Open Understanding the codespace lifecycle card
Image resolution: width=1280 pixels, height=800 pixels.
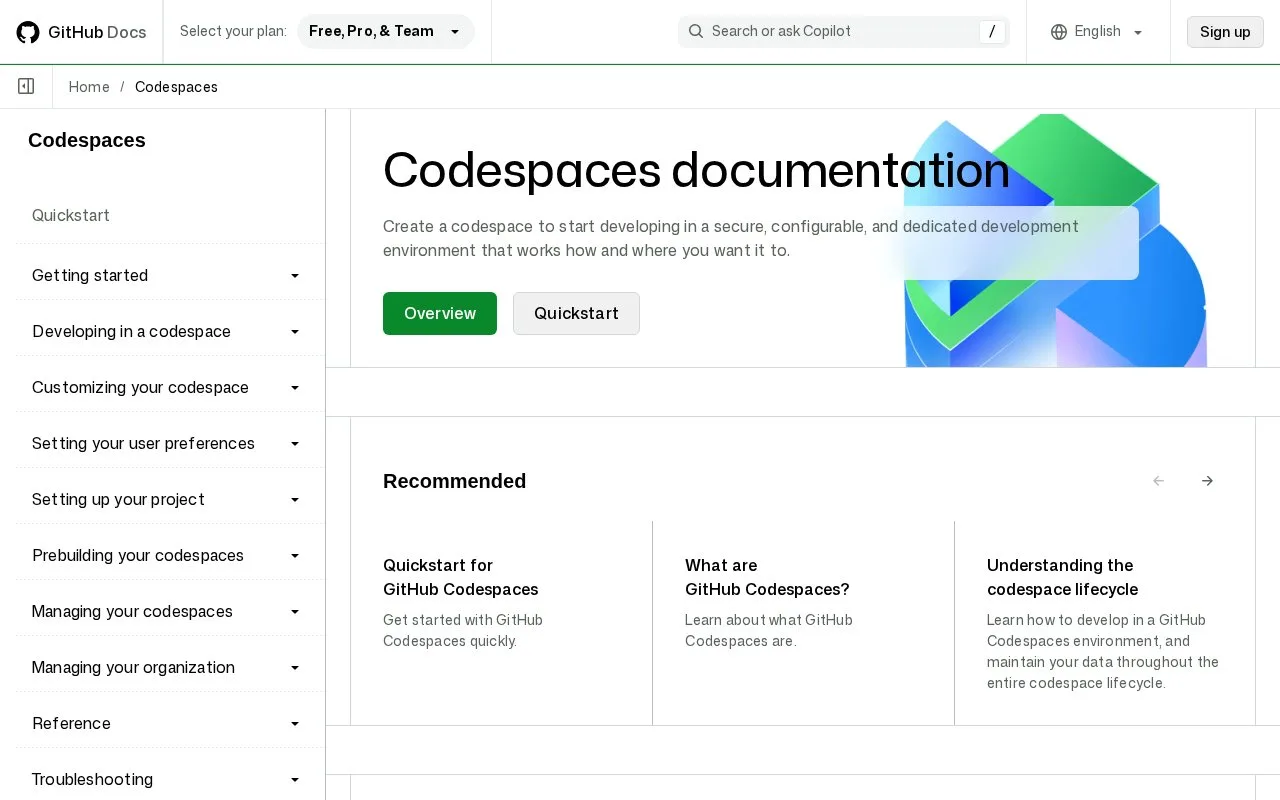point(1062,577)
